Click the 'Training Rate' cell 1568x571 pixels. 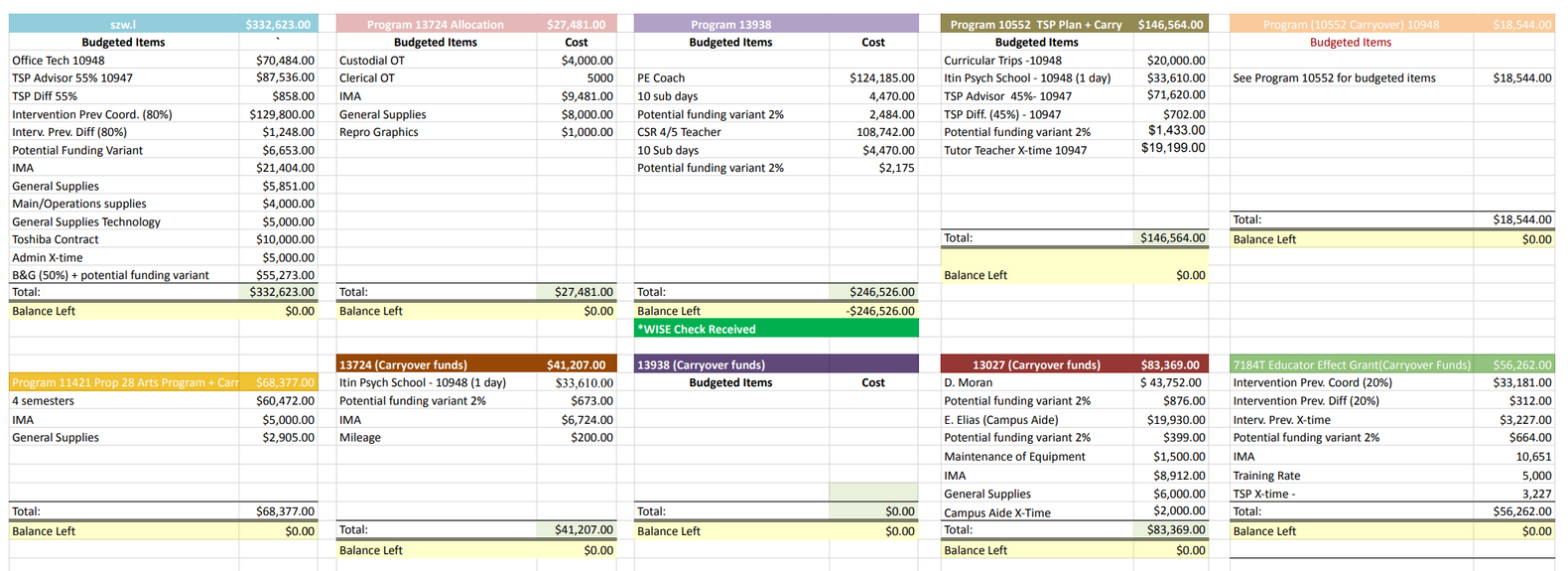coord(1351,476)
